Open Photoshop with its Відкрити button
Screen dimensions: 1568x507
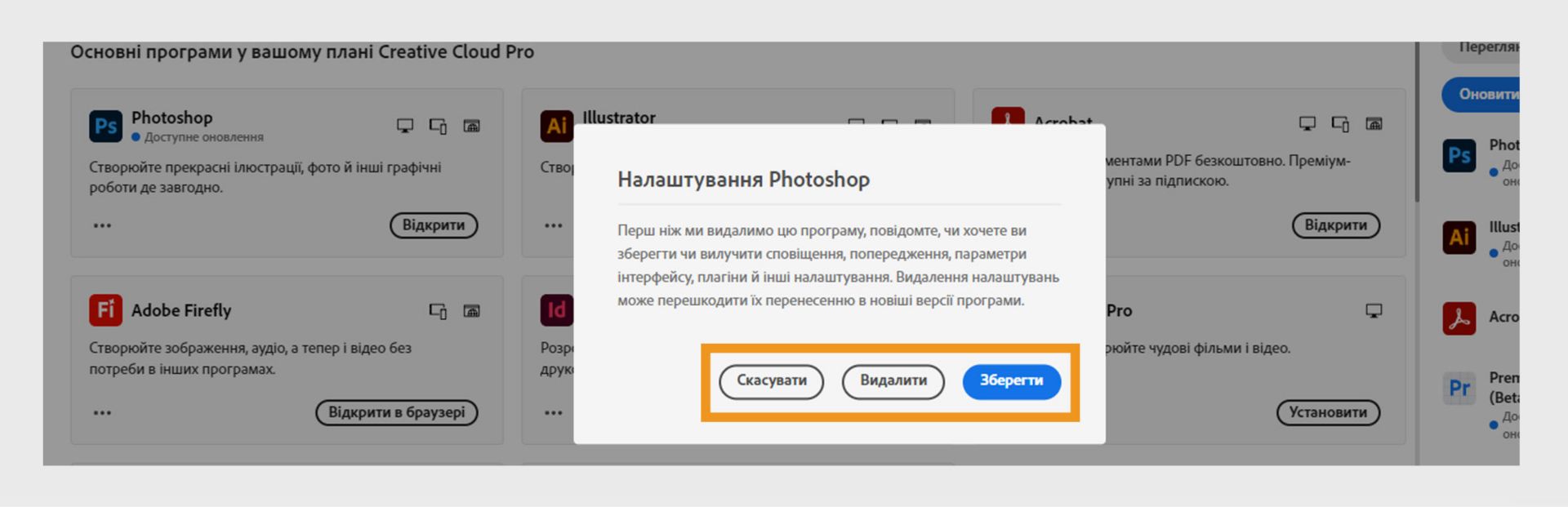(x=434, y=225)
